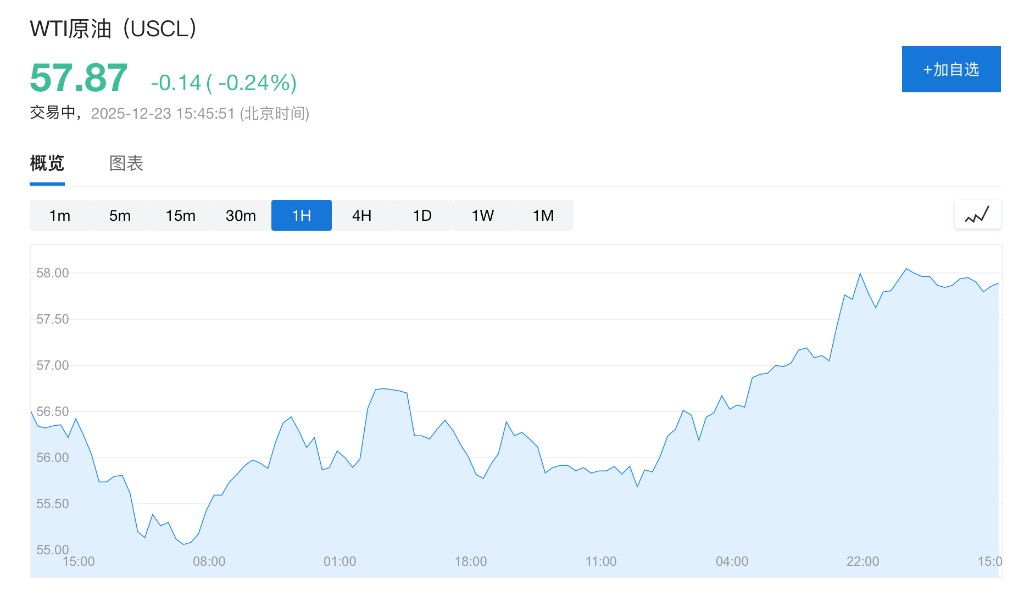
Task: Show the 1W weekly chart
Action: 483,216
